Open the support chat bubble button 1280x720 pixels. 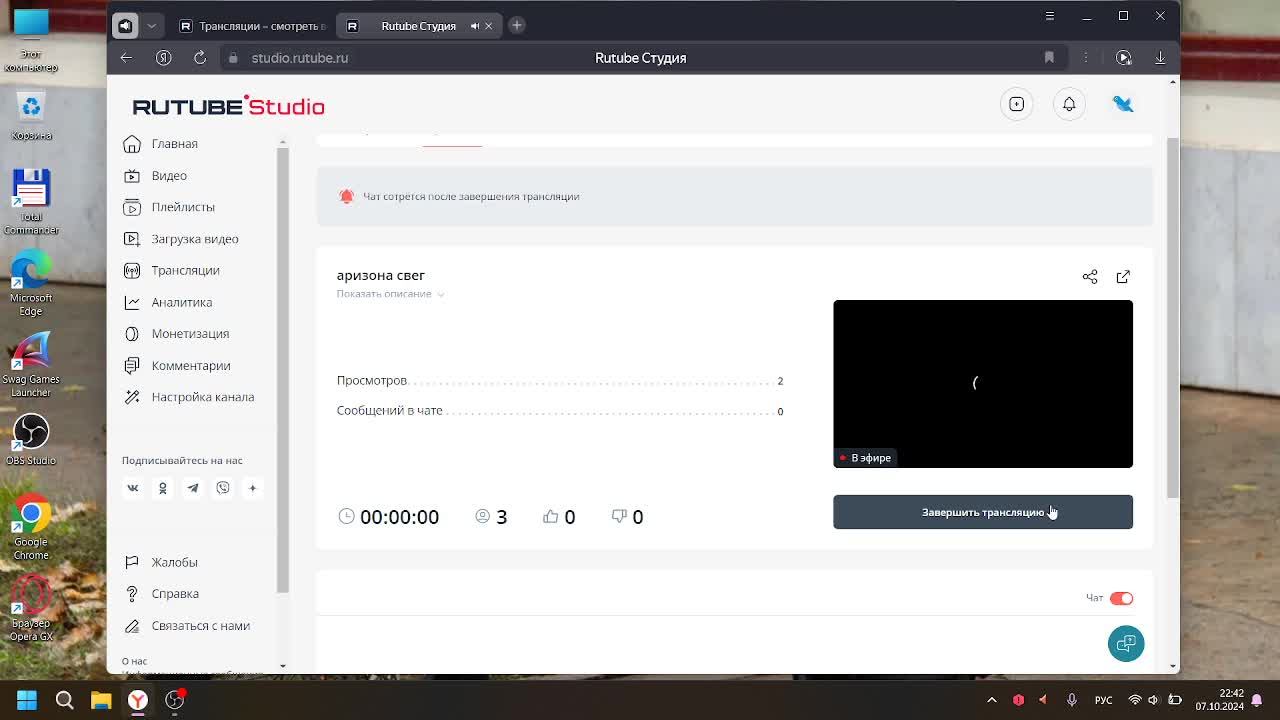[1126, 643]
